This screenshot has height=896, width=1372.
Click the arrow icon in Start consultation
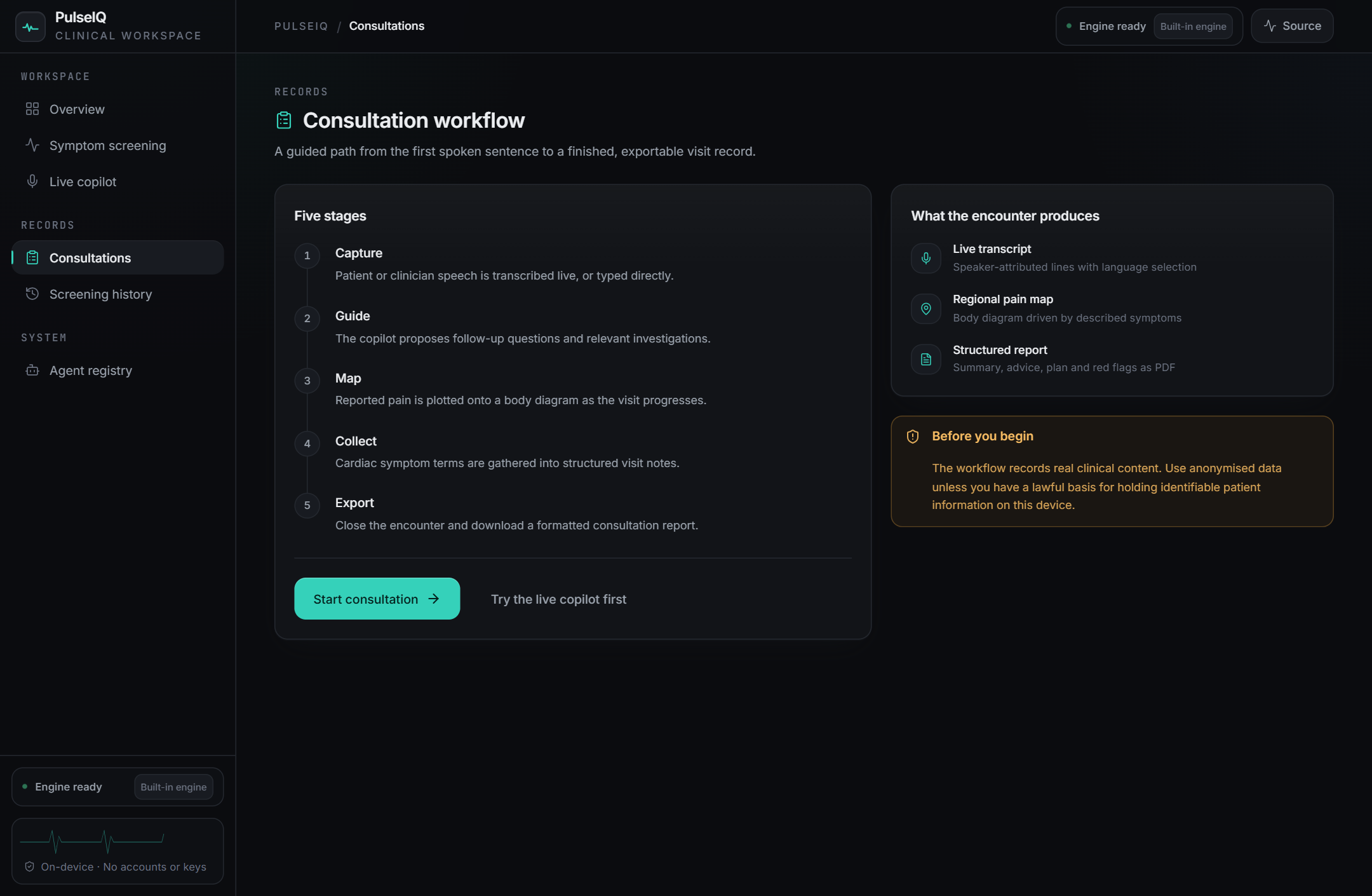[x=434, y=599]
